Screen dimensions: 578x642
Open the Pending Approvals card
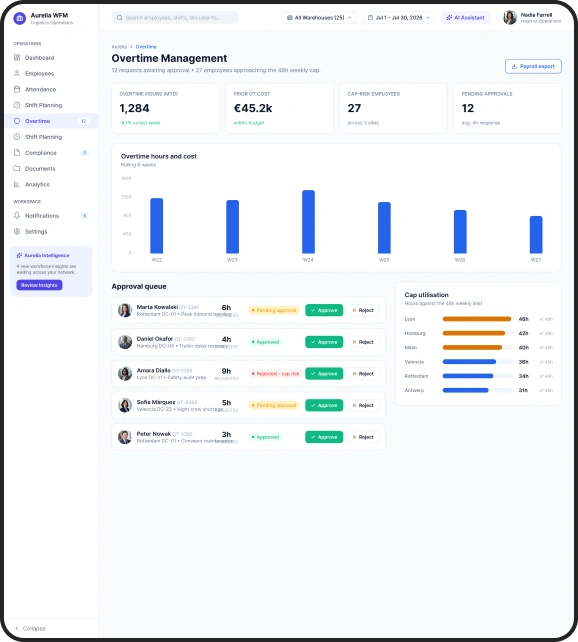(x=508, y=108)
